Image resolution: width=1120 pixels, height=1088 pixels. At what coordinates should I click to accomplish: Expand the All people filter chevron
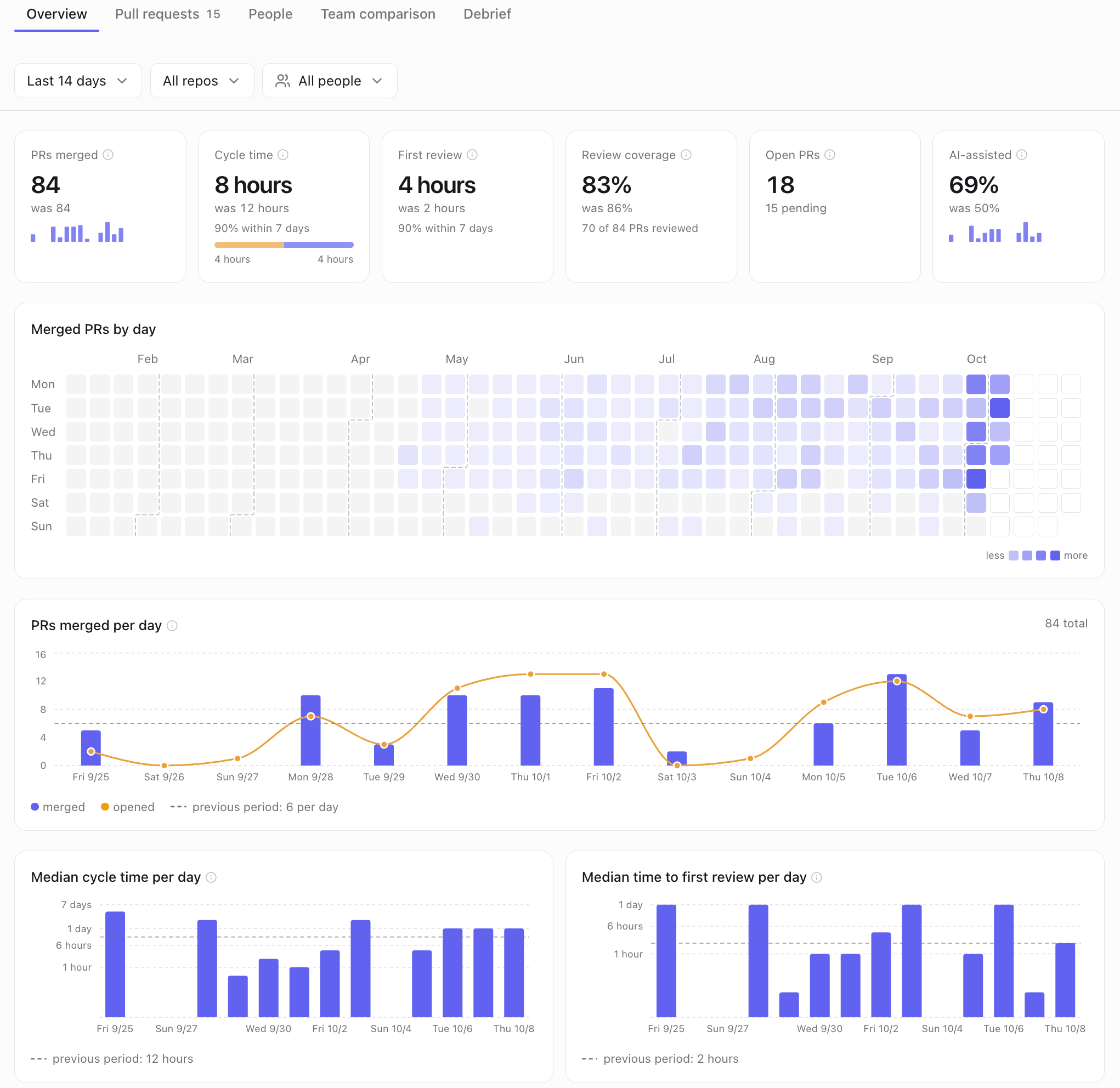point(377,81)
